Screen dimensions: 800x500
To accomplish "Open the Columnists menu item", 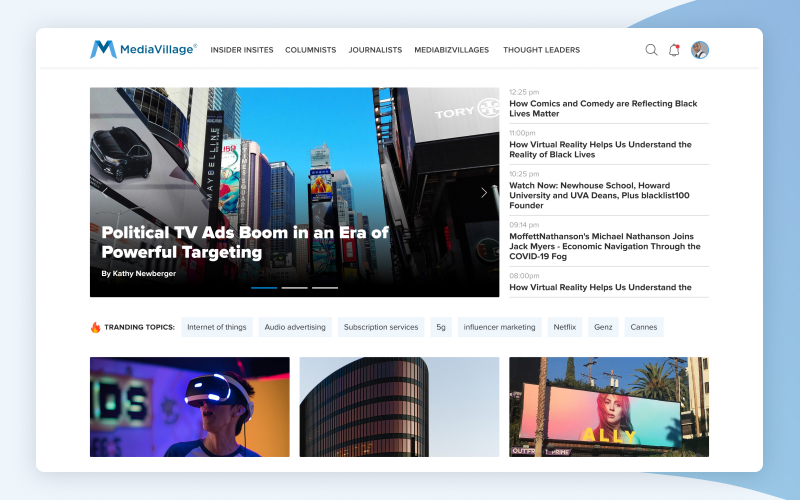I will pyautogui.click(x=310, y=50).
